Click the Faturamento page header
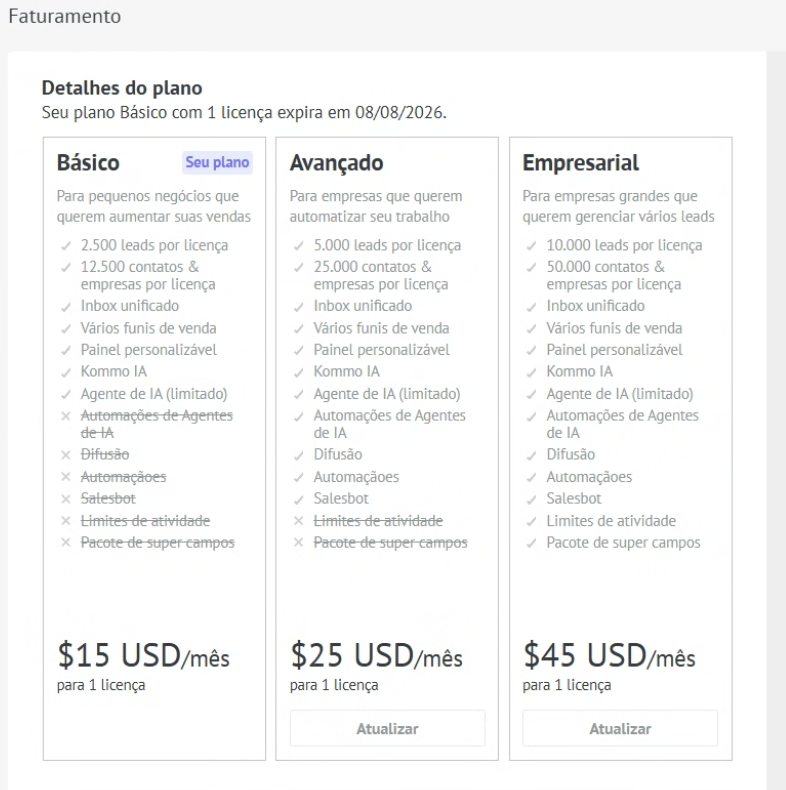This screenshot has height=790, width=786. point(64,17)
